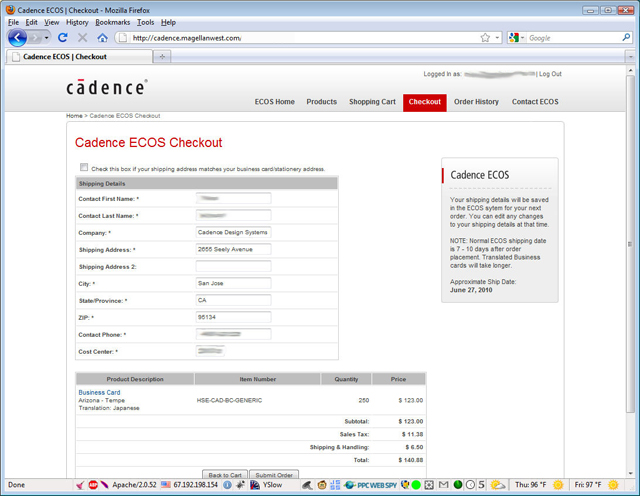This screenshot has height=496, width=640.
Task: Click the ABP Adblock Plus status icon
Action: [93, 485]
